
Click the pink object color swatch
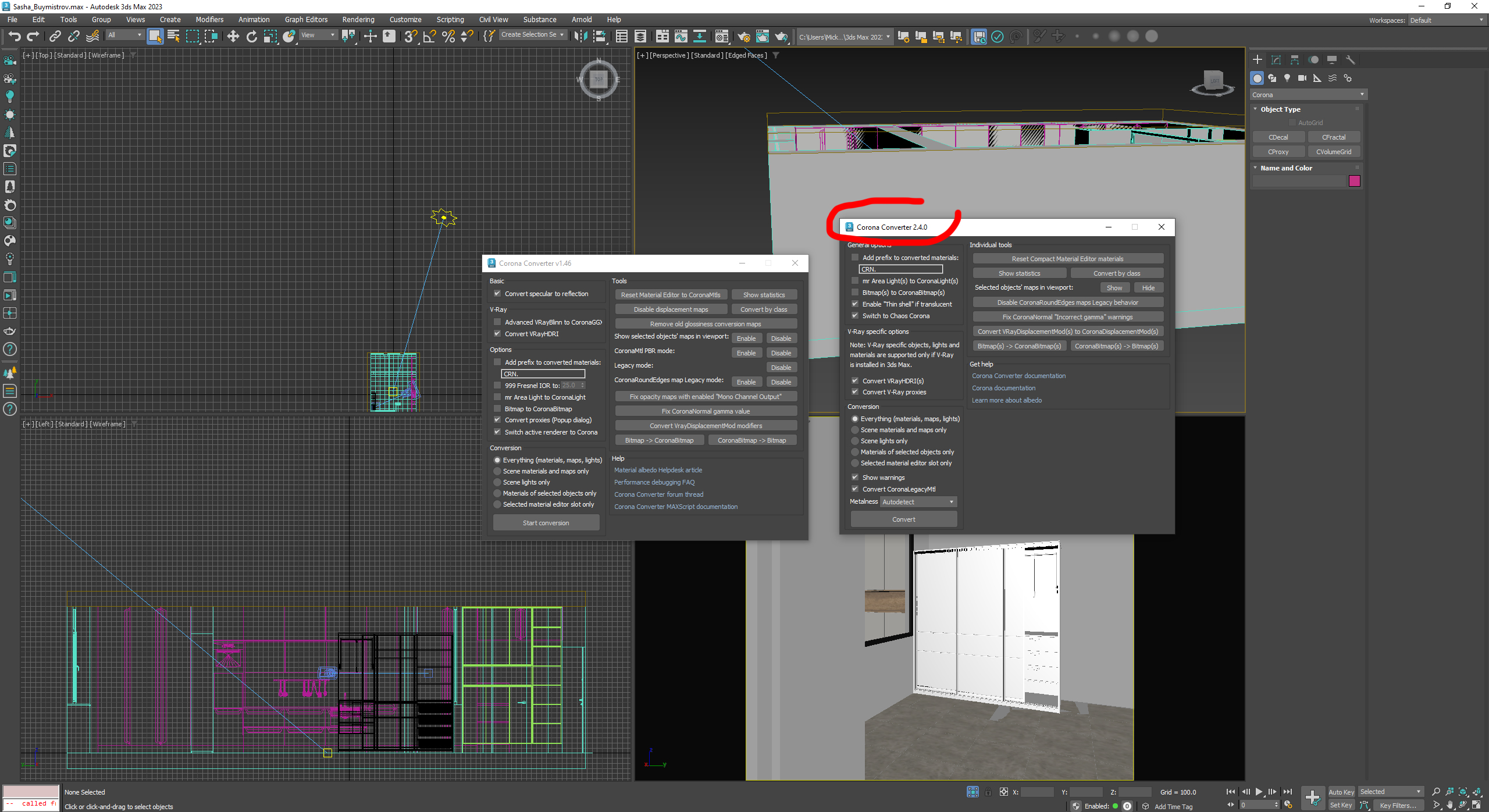pos(1354,181)
